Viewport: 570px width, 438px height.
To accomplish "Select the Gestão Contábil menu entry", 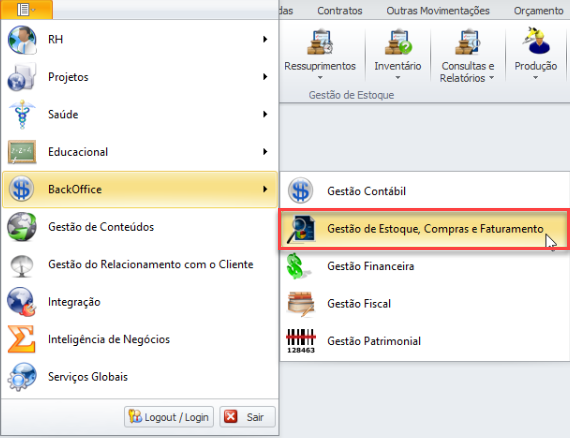I will pos(425,191).
